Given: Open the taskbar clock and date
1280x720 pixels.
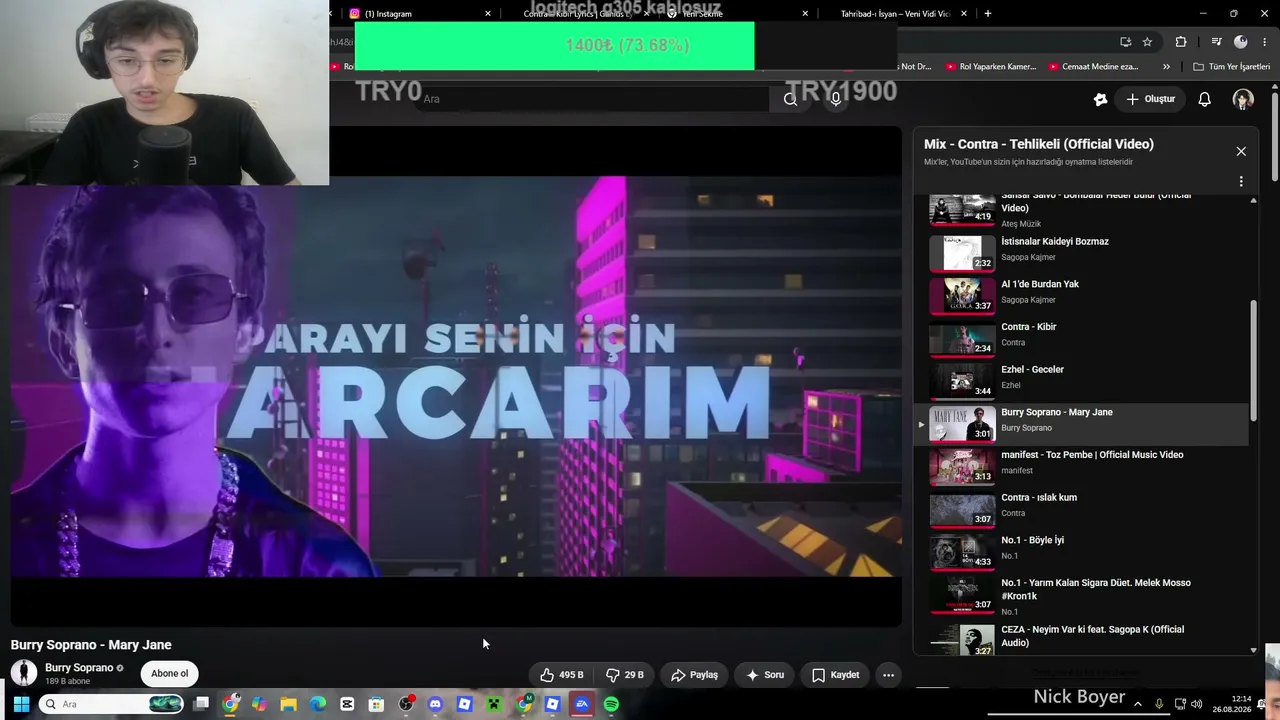Looking at the screenshot, I should pyautogui.click(x=1241, y=704).
